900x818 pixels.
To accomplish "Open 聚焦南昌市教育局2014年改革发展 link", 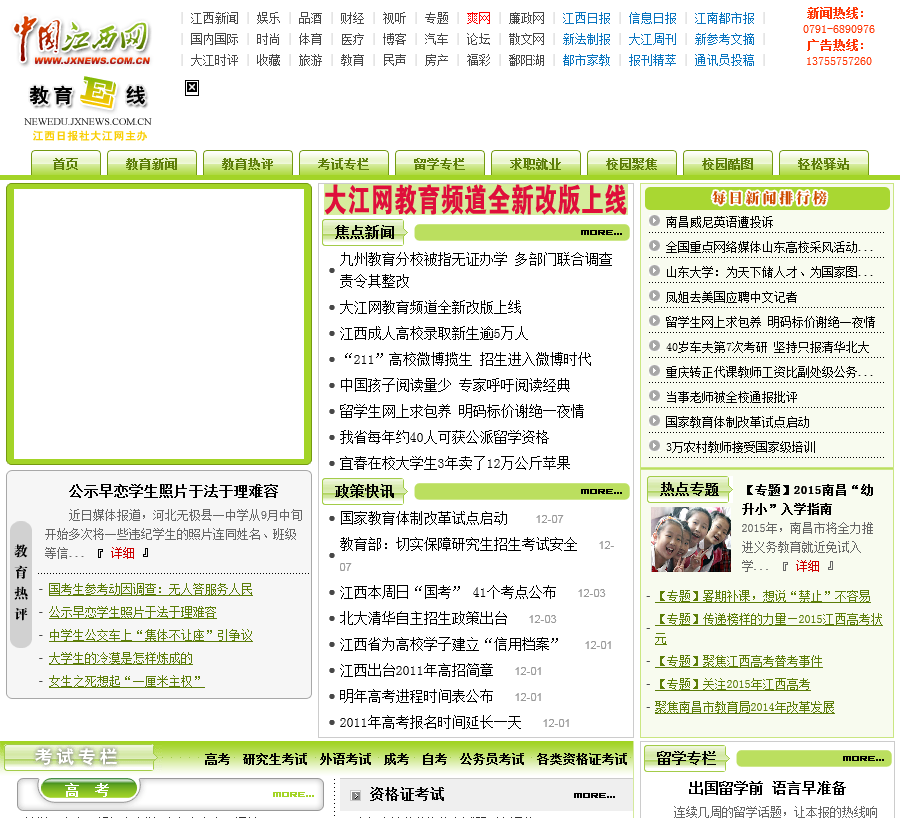I will click(744, 707).
